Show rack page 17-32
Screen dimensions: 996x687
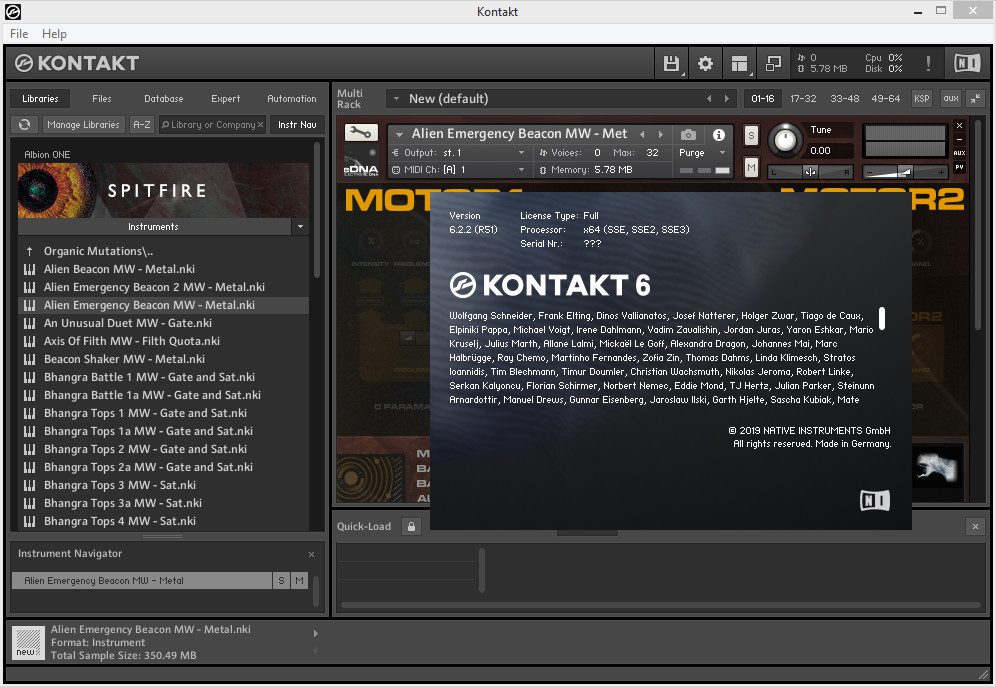(803, 98)
